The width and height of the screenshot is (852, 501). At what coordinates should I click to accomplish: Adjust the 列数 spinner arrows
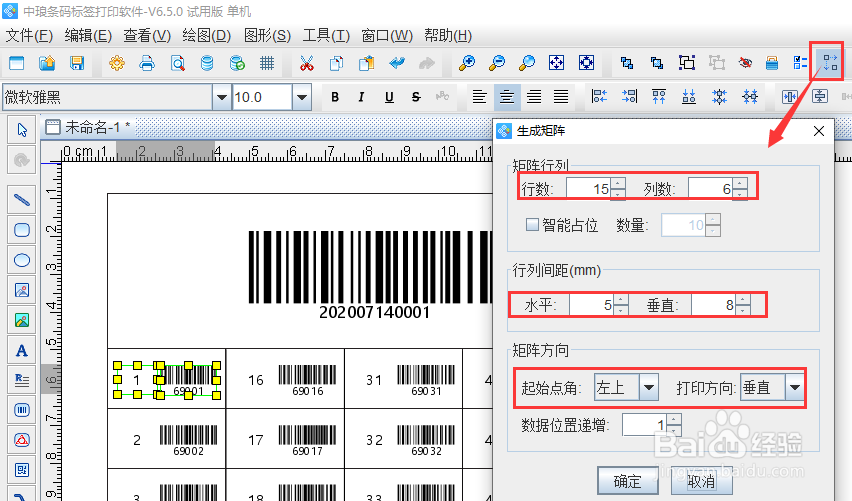(740, 189)
